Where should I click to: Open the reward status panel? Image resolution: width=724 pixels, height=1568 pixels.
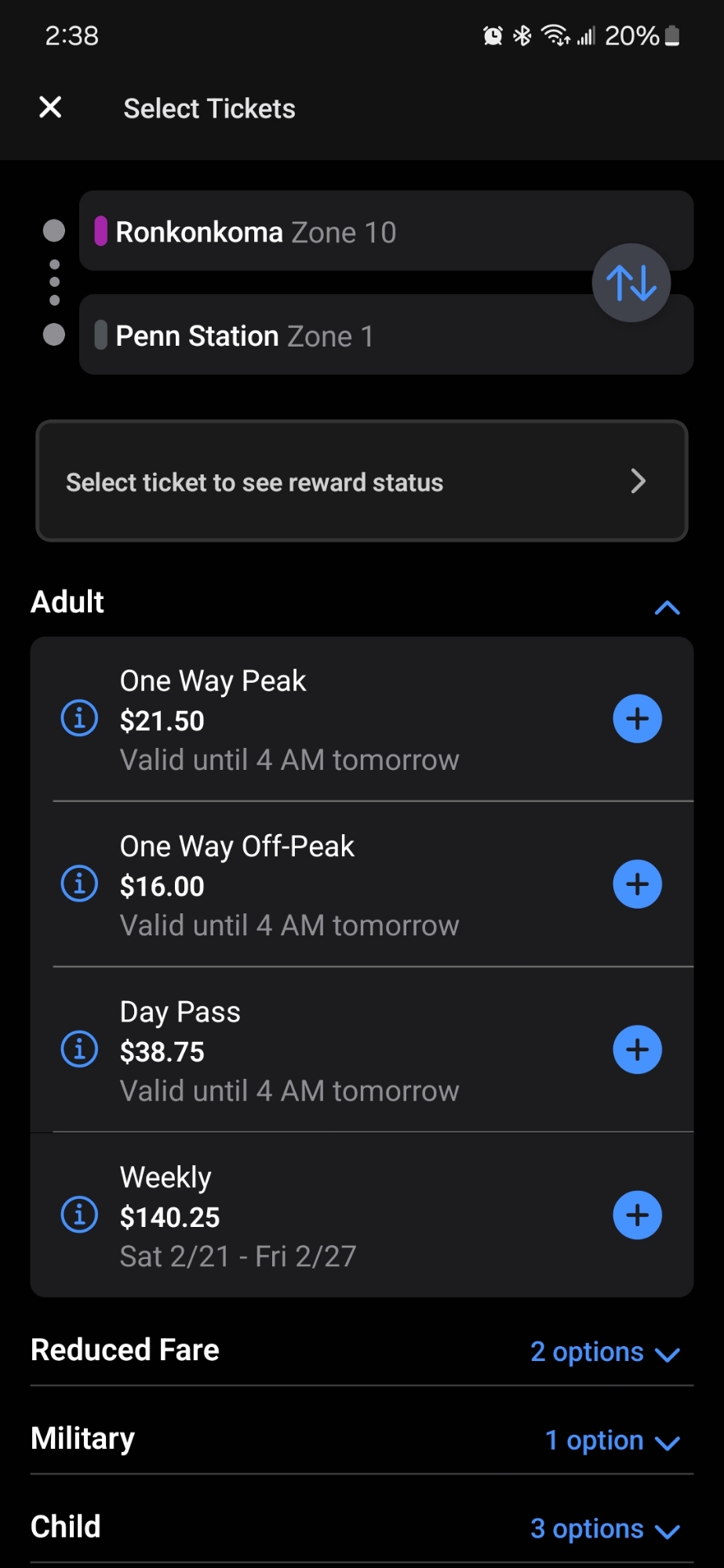click(x=362, y=481)
